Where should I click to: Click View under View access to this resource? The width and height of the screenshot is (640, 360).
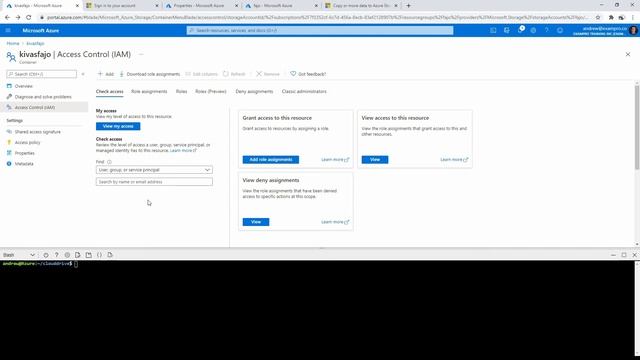coord(375,160)
